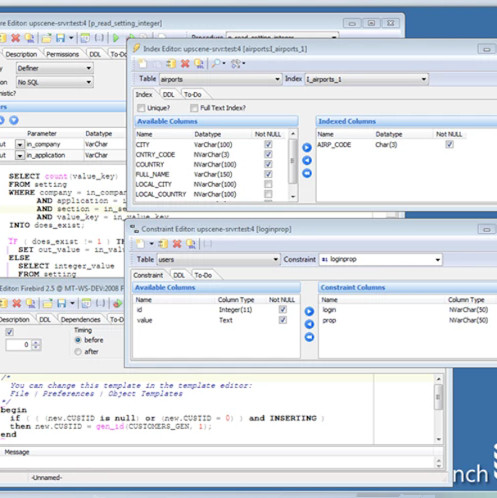497x498 pixels.
Task: Click the yellow copy icon in Constraint Editor toolbar
Action: (163, 244)
